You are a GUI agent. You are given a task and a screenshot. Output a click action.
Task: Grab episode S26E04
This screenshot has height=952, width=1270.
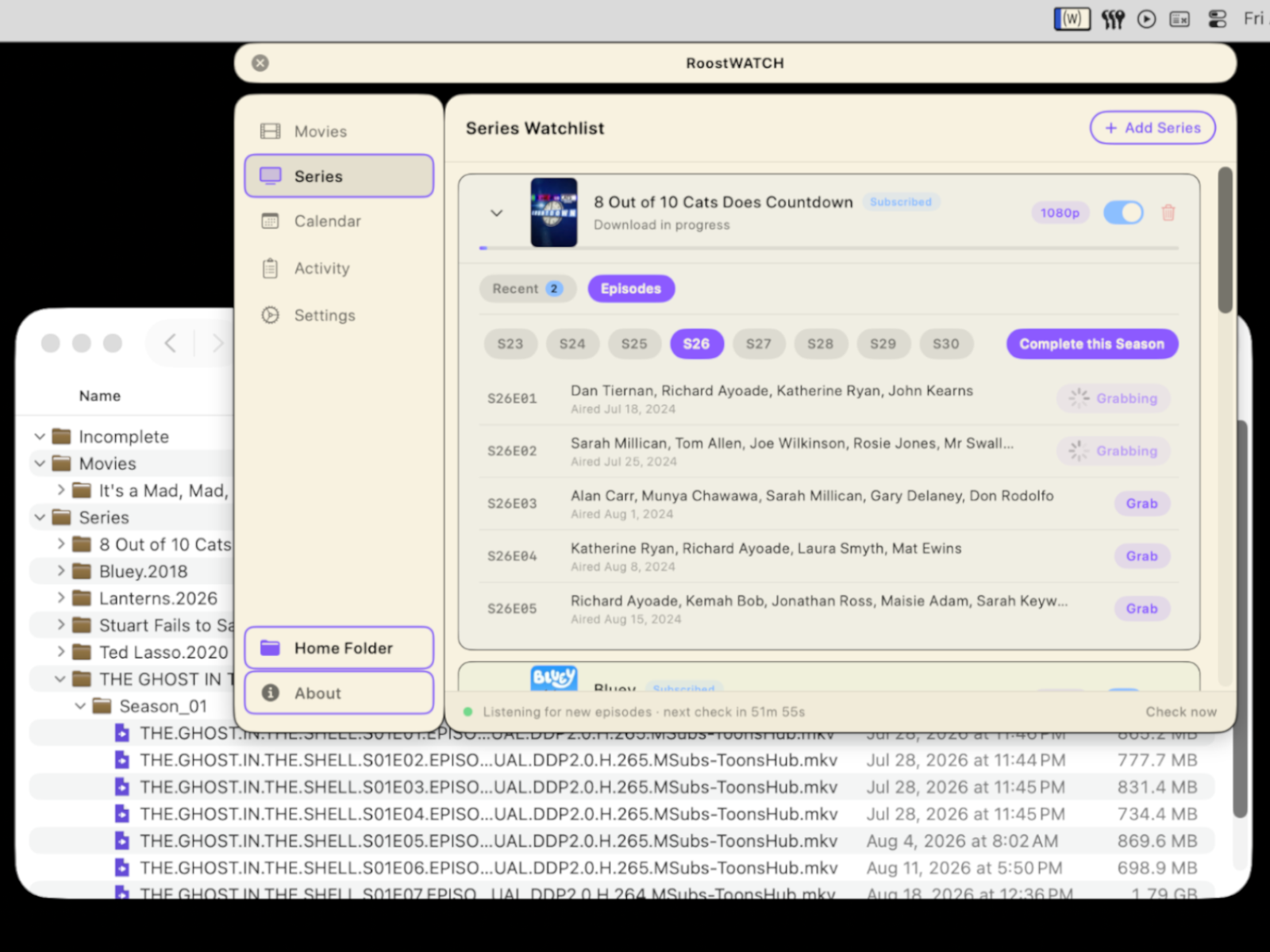tap(1142, 556)
